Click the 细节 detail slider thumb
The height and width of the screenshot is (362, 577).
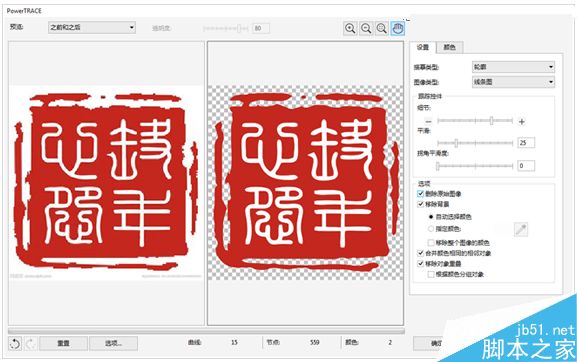[x=491, y=121]
